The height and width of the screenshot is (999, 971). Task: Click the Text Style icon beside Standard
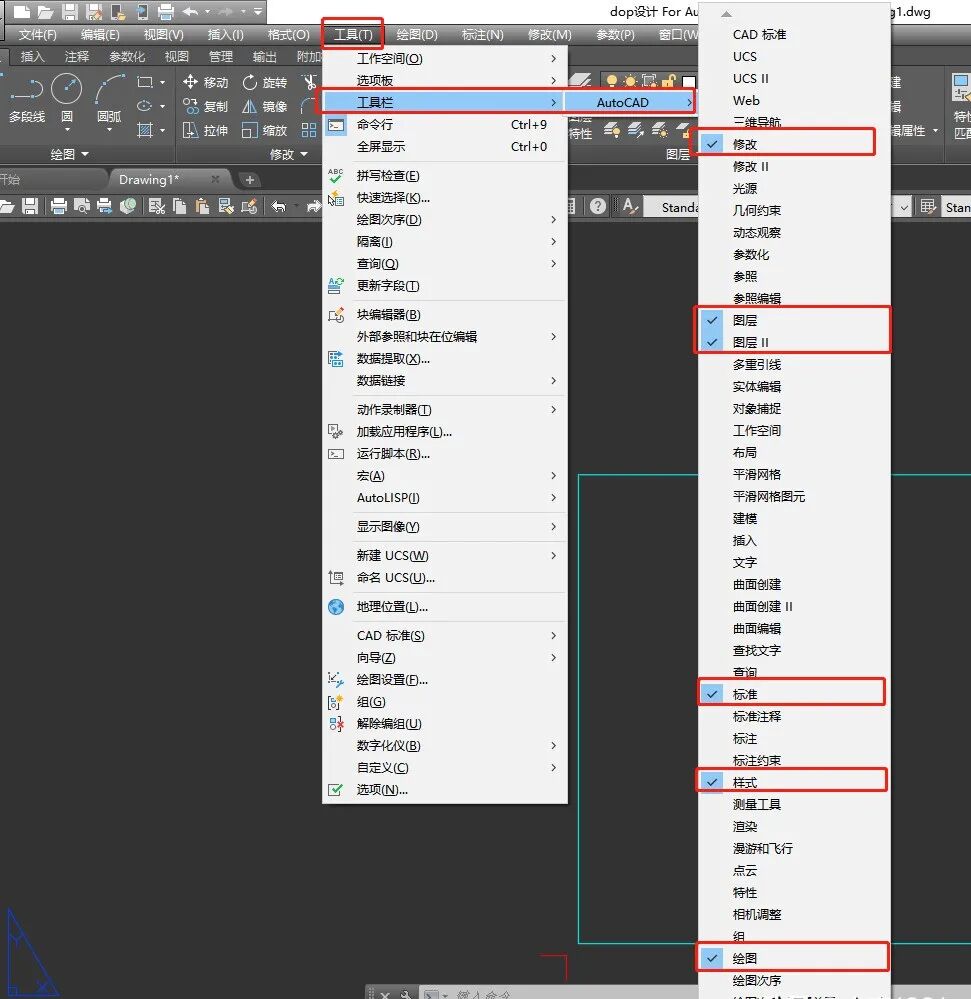point(629,206)
